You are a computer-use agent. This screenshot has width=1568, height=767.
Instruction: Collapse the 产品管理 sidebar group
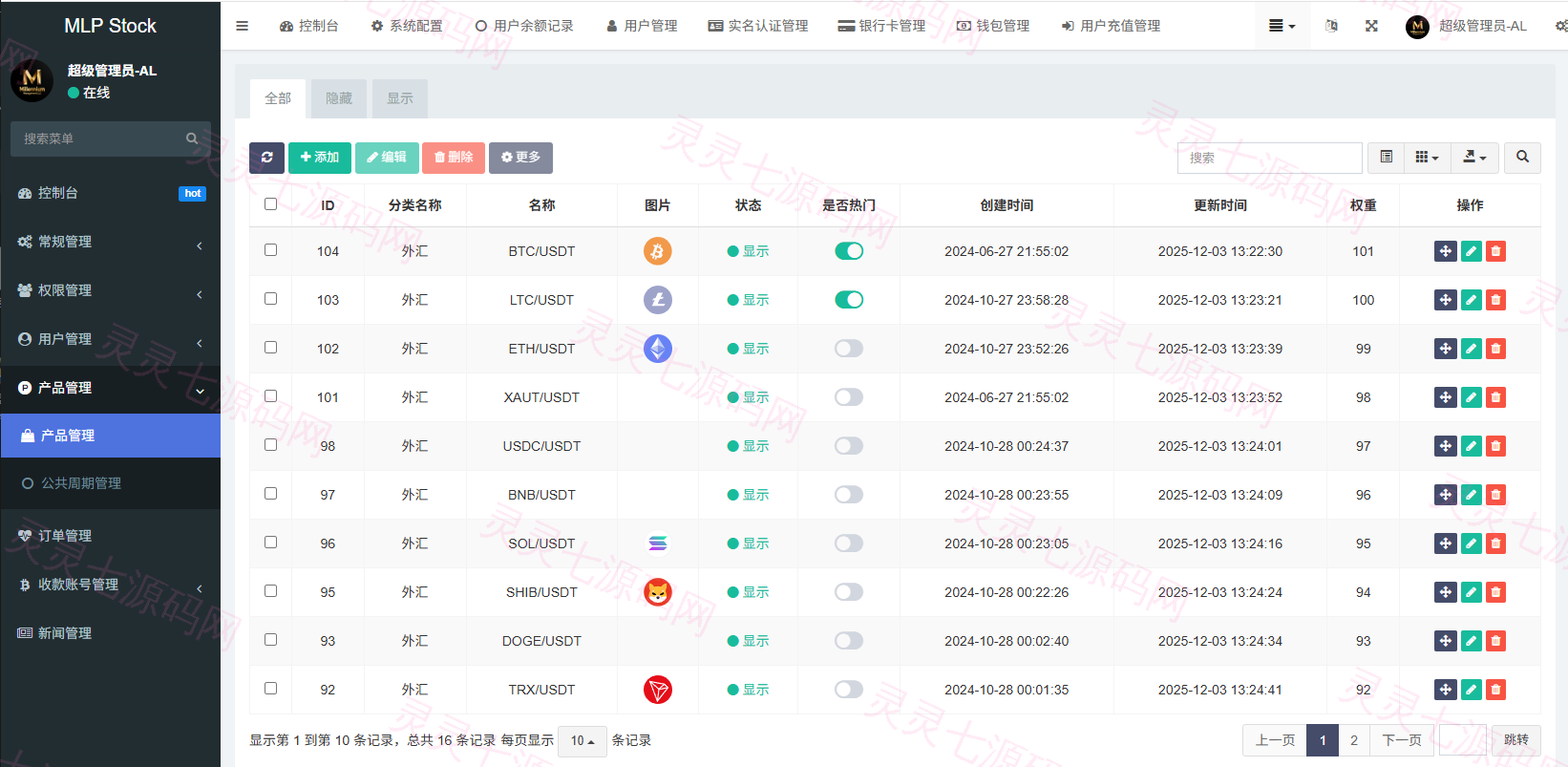click(x=110, y=388)
